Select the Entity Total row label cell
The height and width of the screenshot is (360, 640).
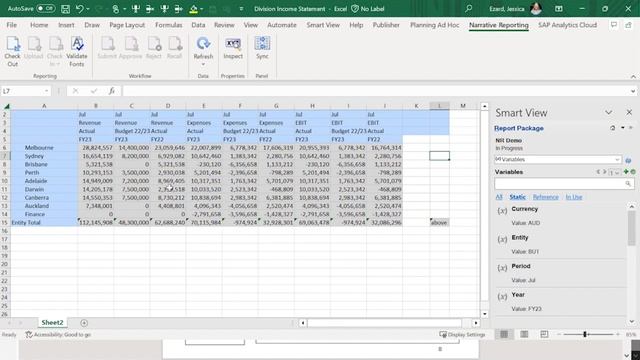tap(44, 222)
